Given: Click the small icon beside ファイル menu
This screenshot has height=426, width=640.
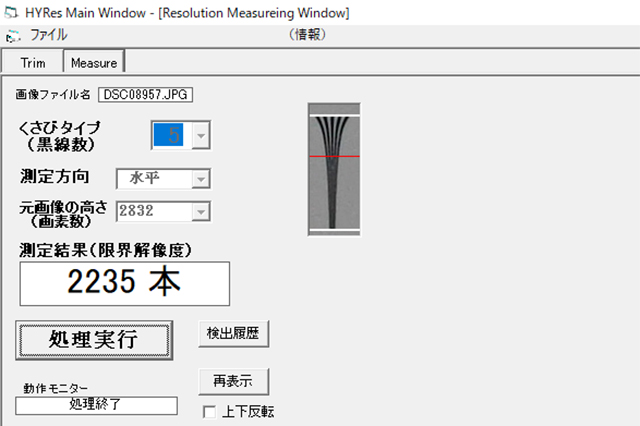Looking at the screenshot, I should [x=12, y=35].
